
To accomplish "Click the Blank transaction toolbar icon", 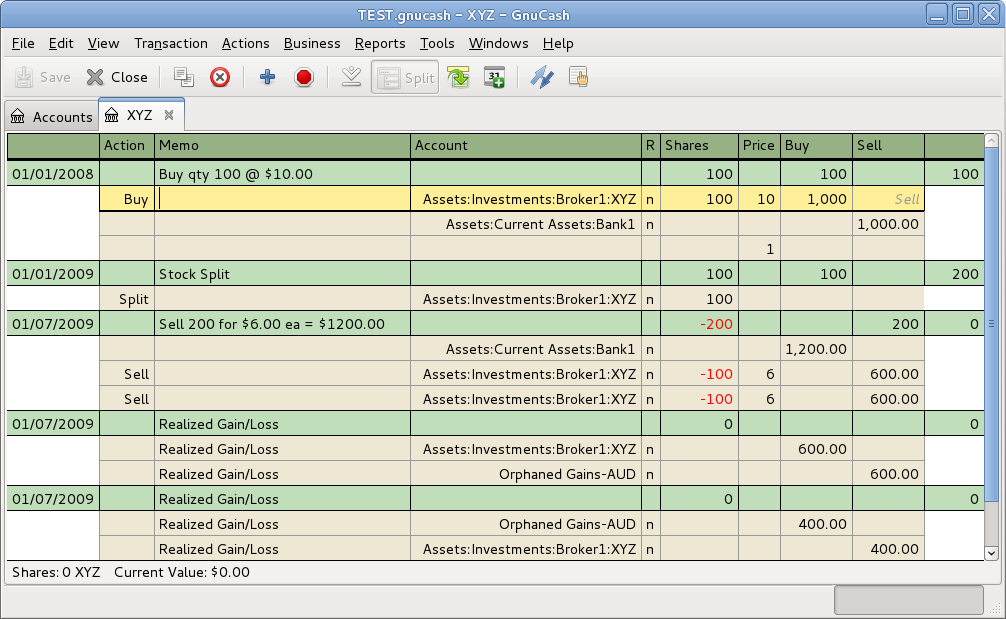I will pos(351,77).
